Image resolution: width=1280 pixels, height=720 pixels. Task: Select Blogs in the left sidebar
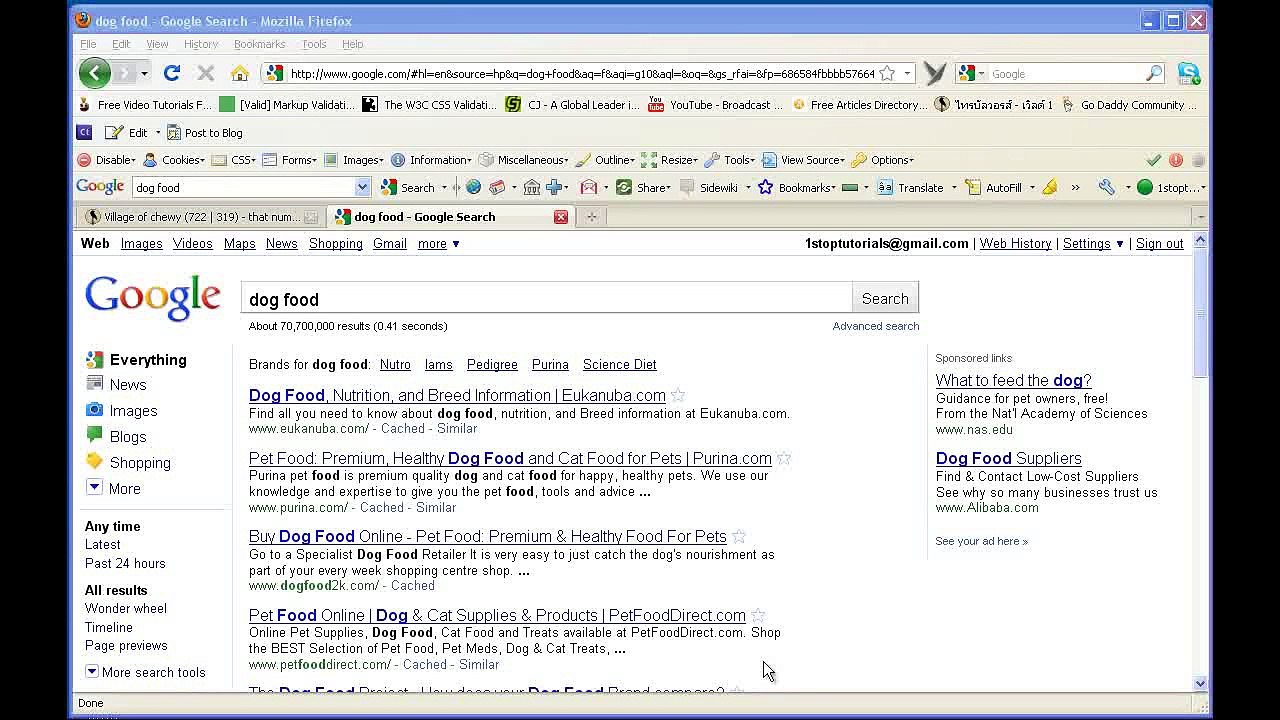128,437
